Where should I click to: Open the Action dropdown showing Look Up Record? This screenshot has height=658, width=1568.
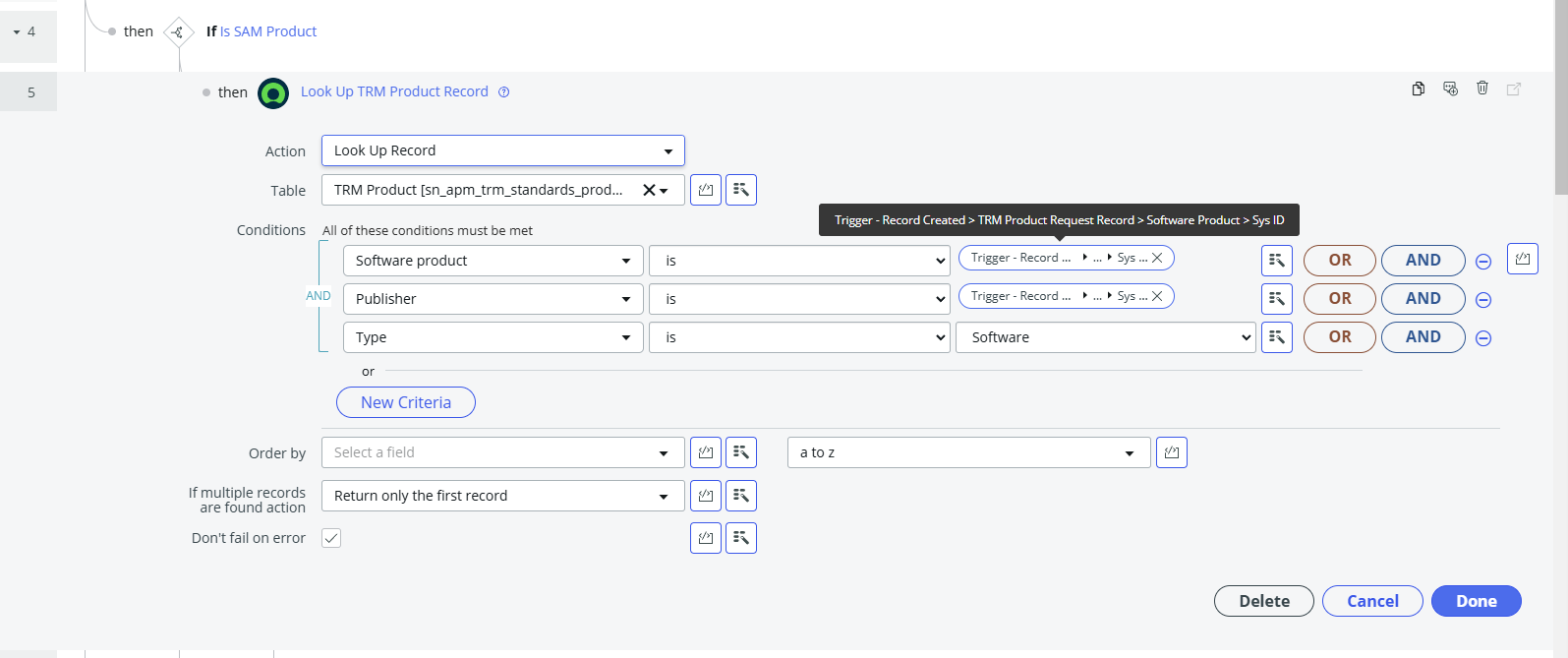[503, 150]
